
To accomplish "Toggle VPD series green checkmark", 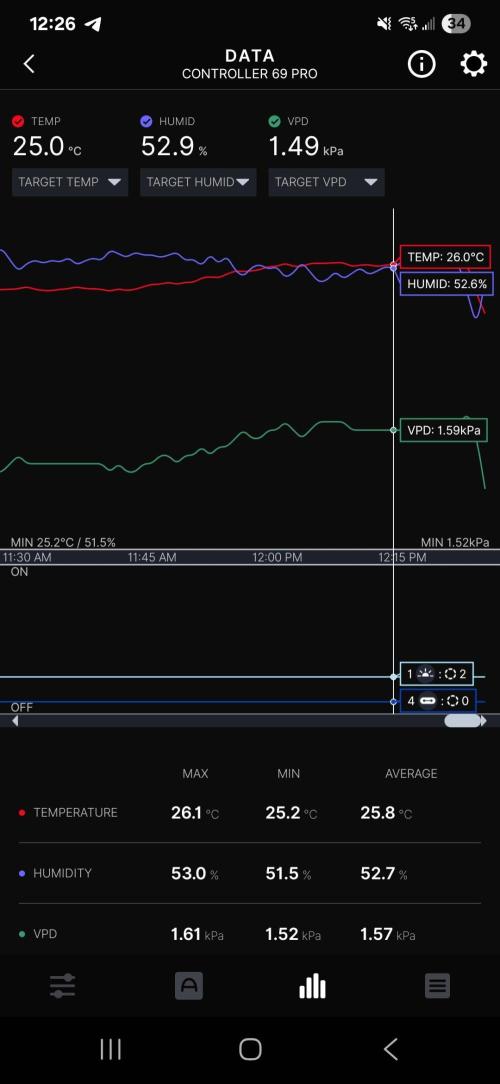I will (x=275, y=121).
